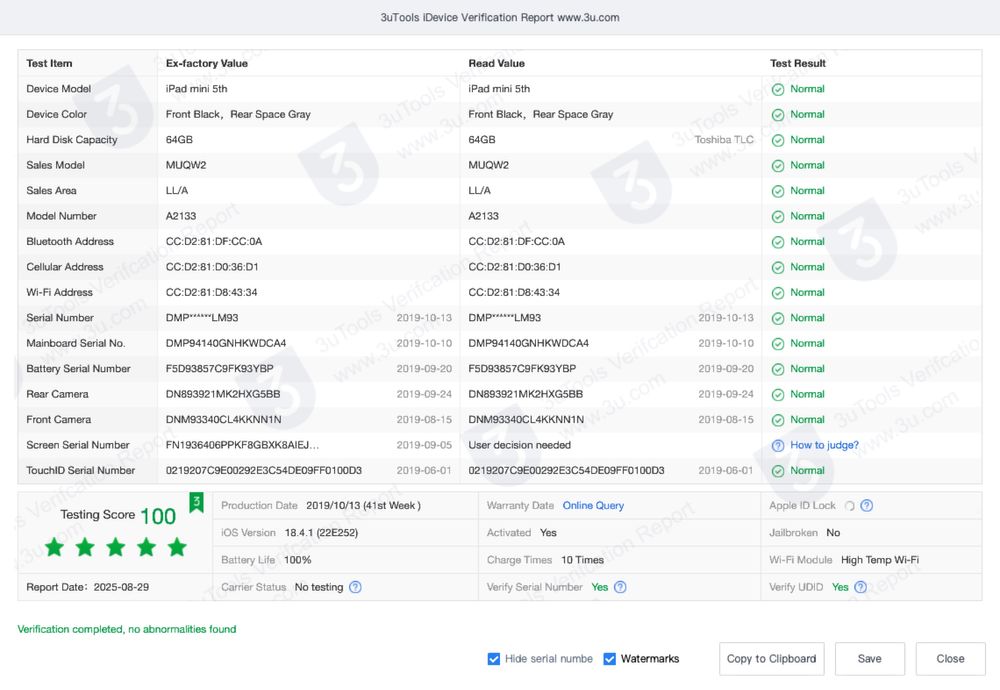The image size is (1000, 690).
Task: Click the Read Value column header
Action: (496, 64)
